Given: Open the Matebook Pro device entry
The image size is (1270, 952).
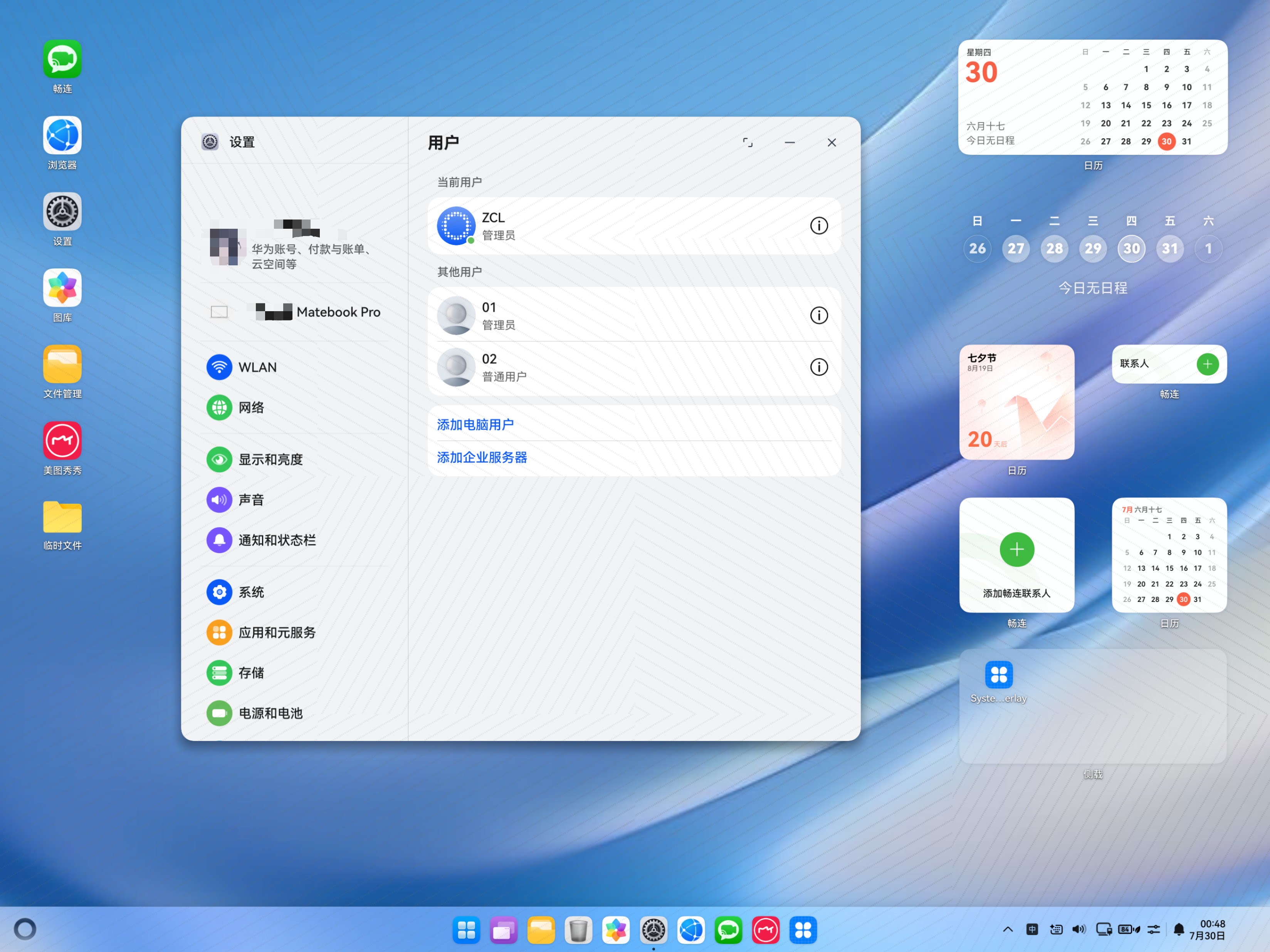Looking at the screenshot, I should pos(295,312).
